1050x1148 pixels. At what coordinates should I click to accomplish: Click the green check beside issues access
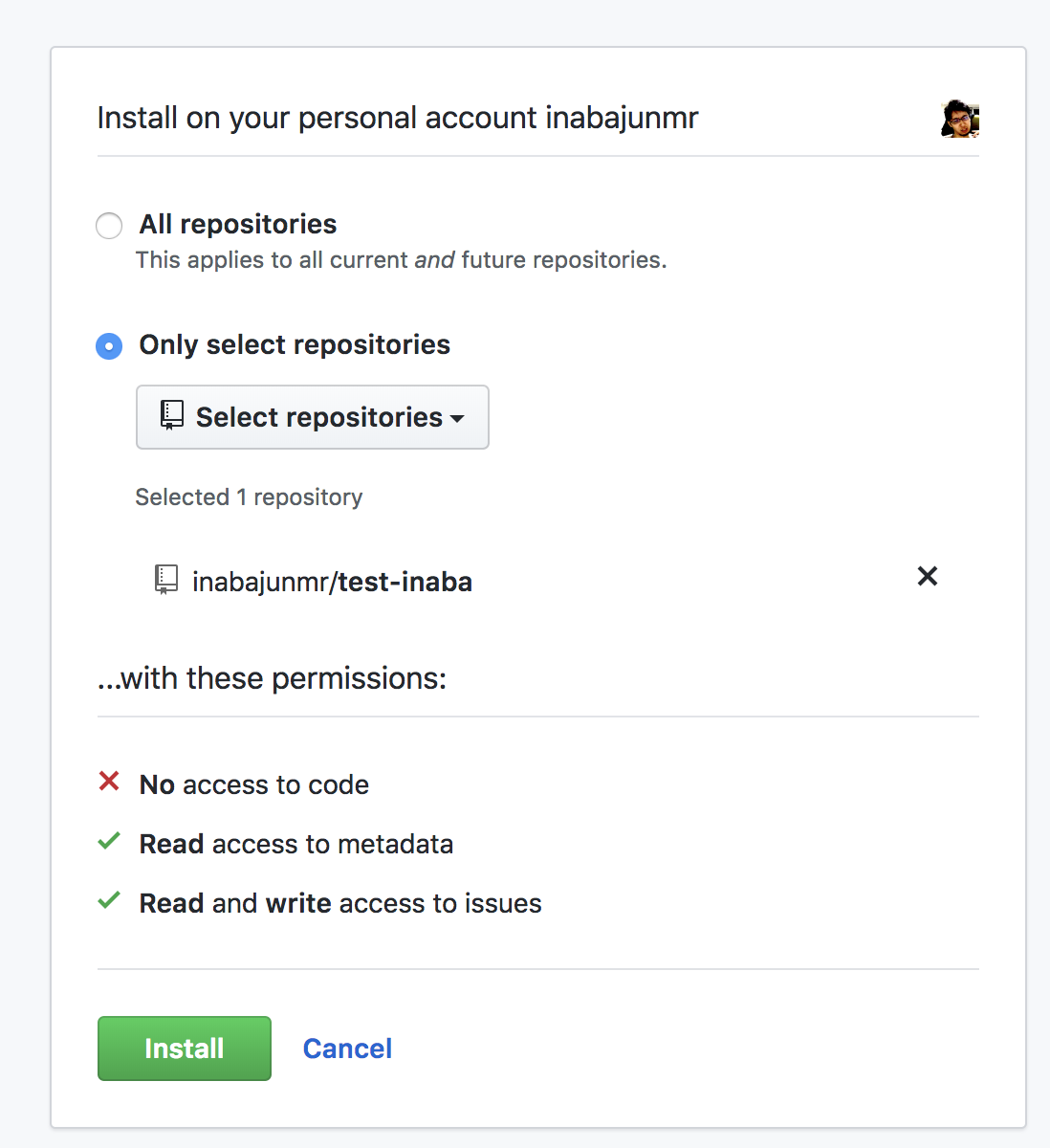click(x=109, y=901)
